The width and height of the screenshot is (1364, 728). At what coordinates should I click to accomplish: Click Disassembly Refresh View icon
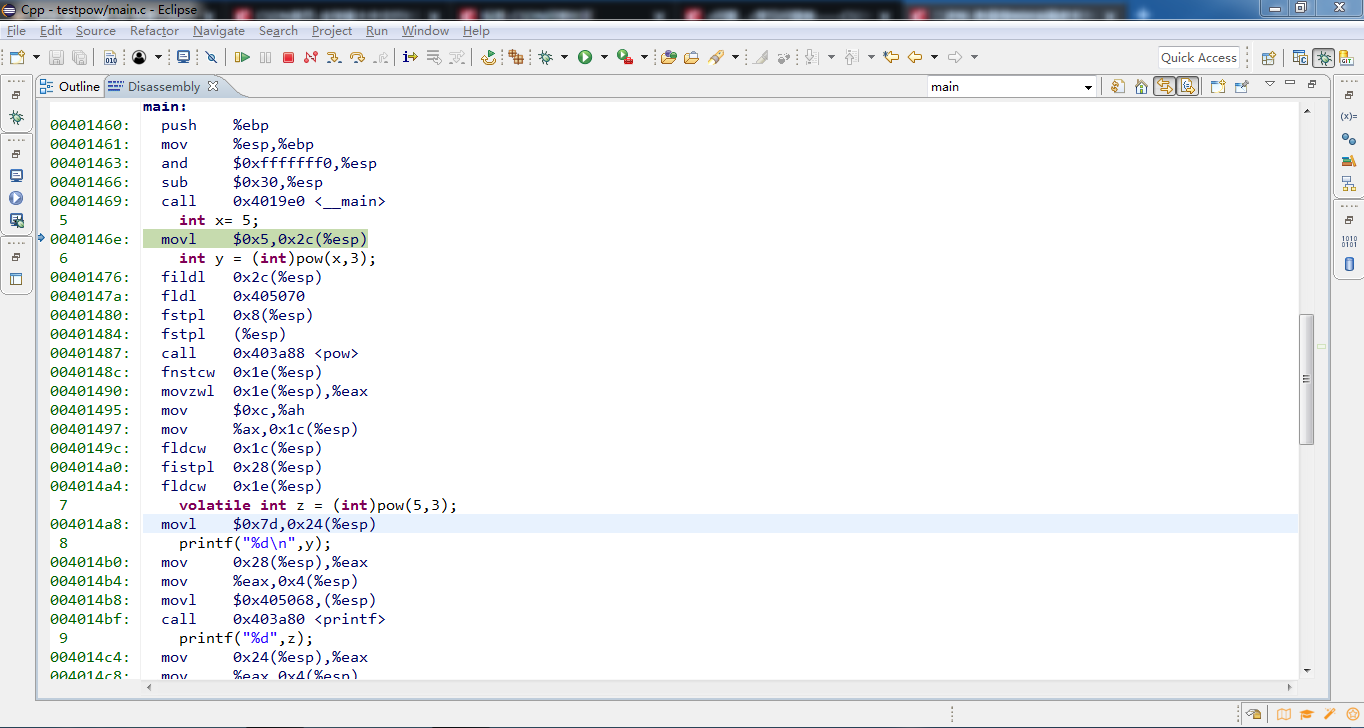click(1117, 87)
